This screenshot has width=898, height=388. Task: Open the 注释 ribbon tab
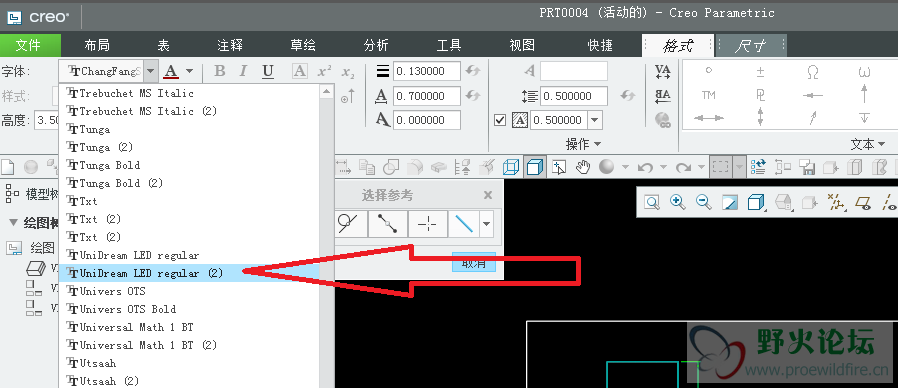[230, 45]
